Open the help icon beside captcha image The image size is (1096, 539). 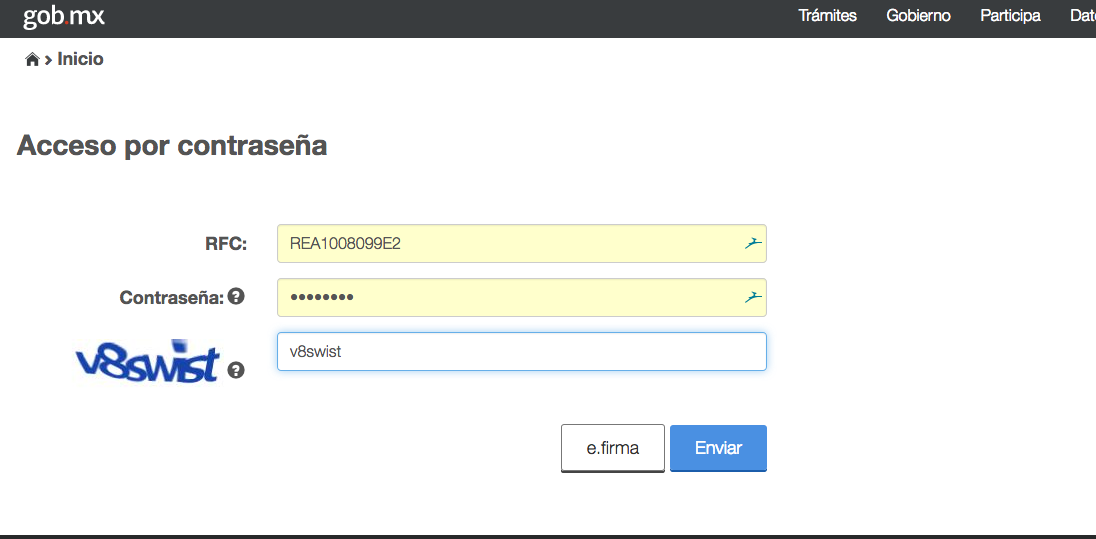point(236,371)
